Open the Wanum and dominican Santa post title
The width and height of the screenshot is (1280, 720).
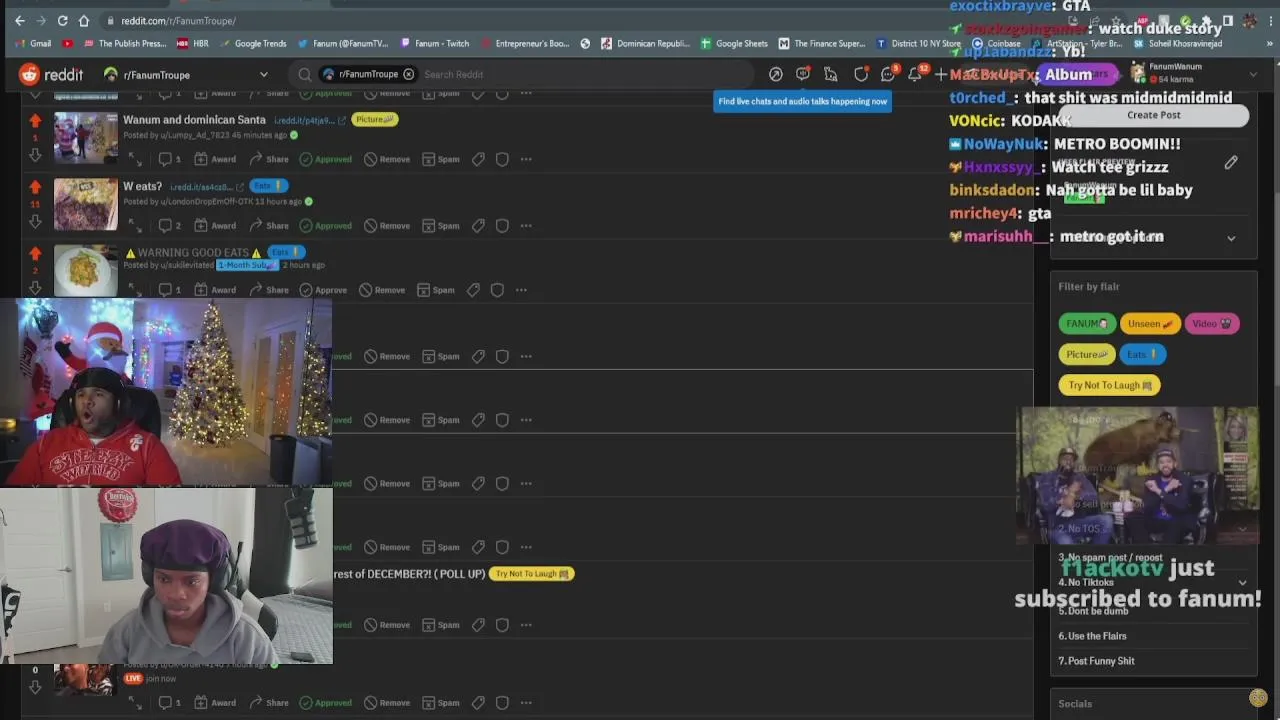pos(194,120)
